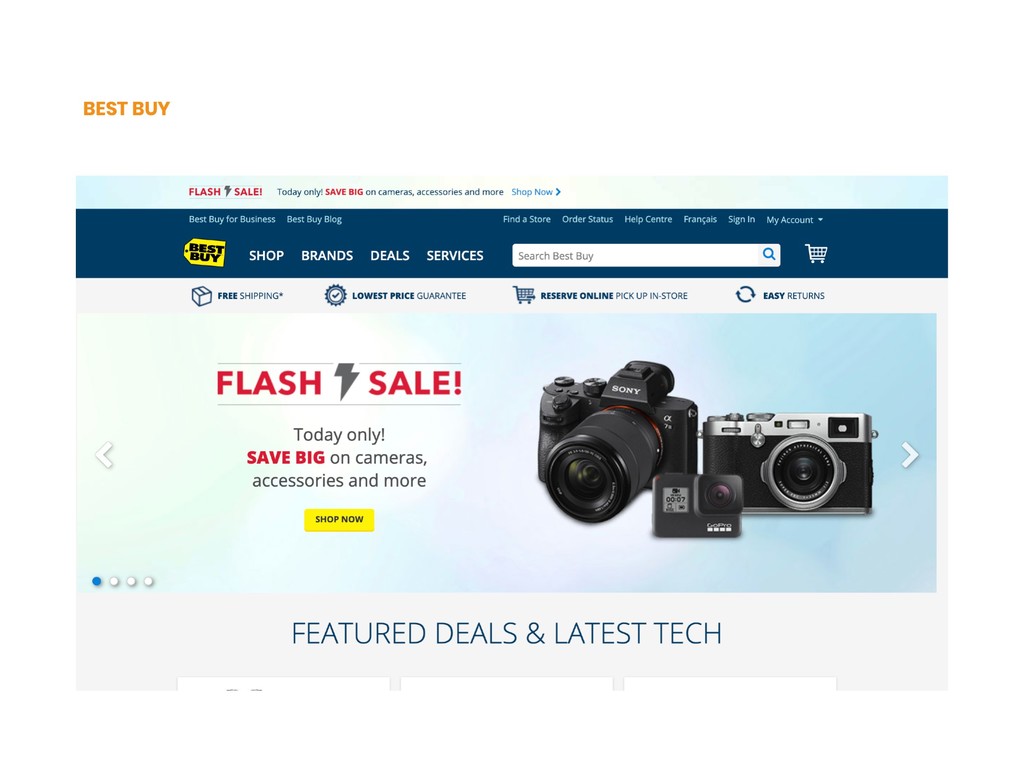This screenshot has width=1024, height=768.
Task: Click the Search Best Buy input field
Action: pyautogui.click(x=635, y=255)
